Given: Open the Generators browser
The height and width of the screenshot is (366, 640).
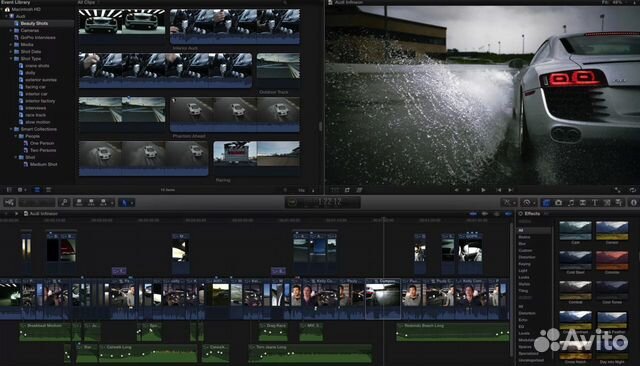Looking at the screenshot, I should [x=607, y=202].
